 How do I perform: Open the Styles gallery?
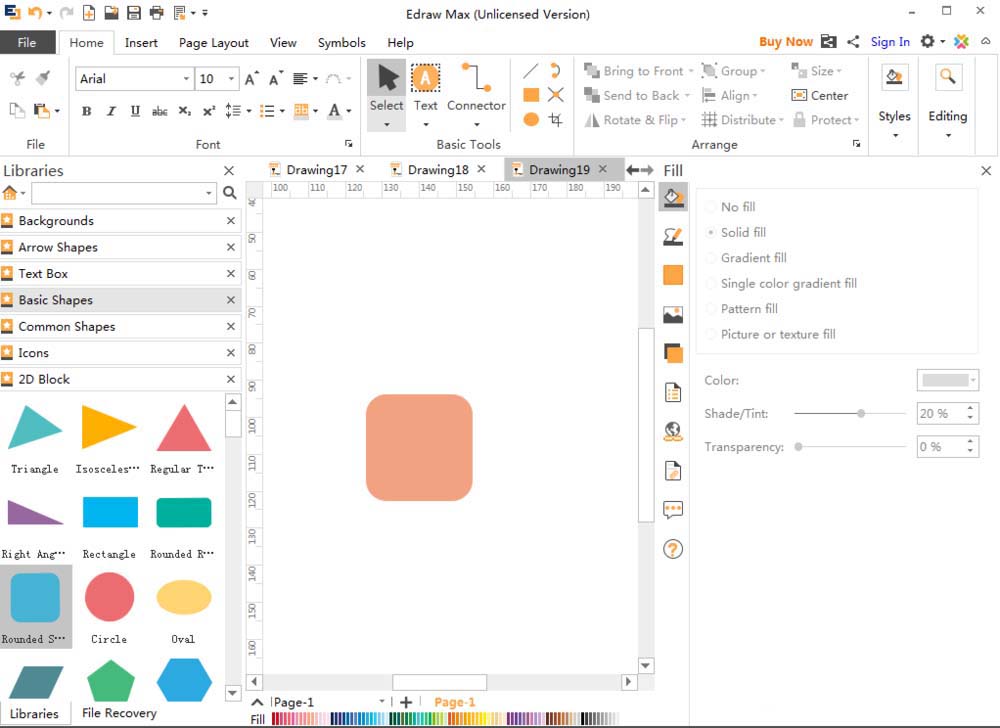(x=894, y=100)
